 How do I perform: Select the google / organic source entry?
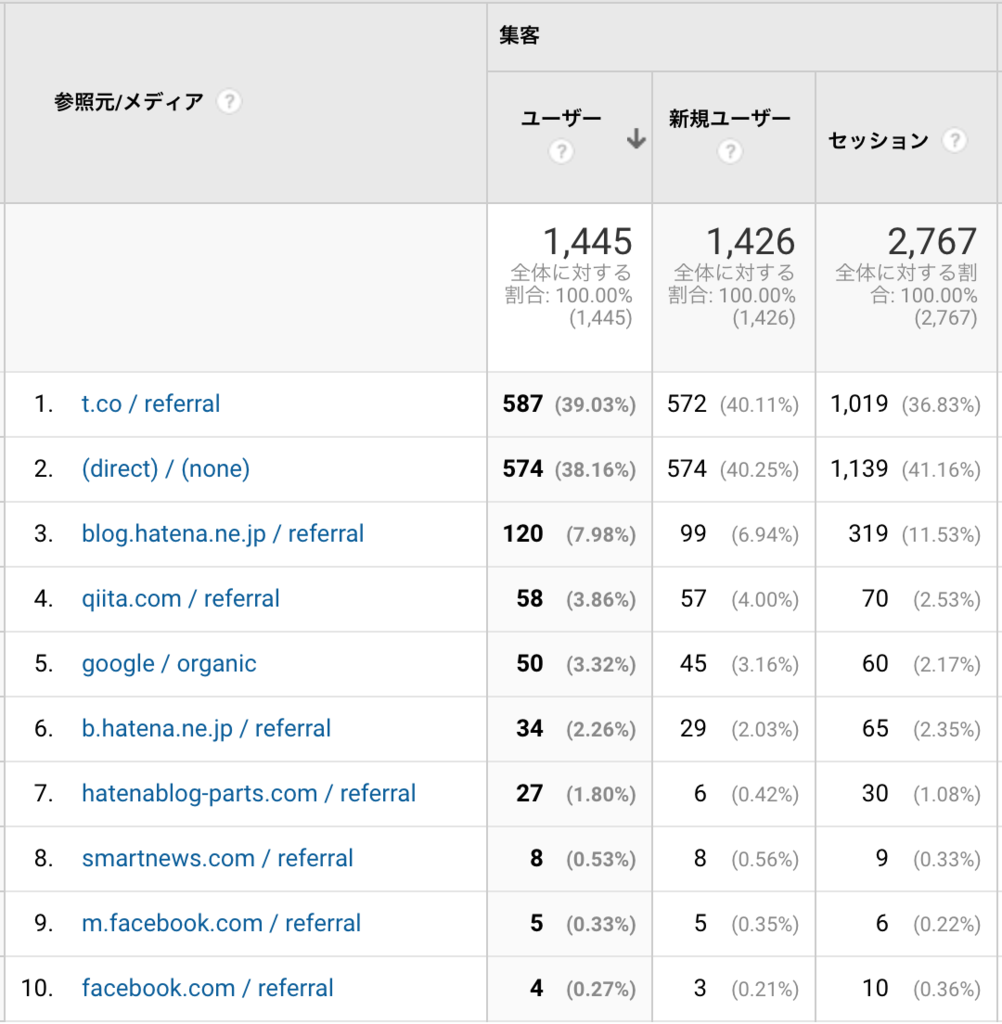169,664
